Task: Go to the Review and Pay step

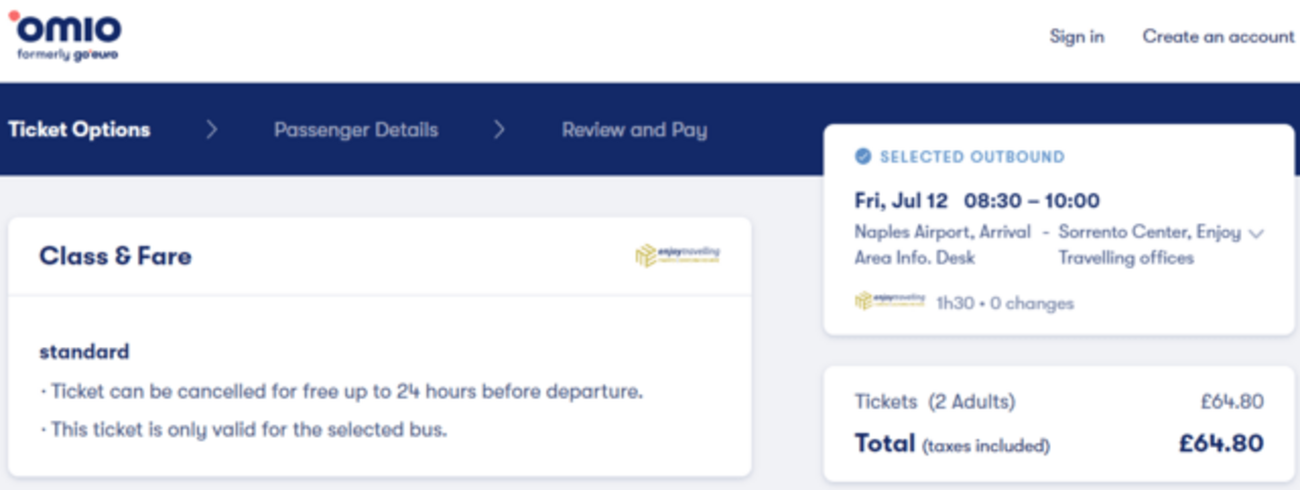Action: [x=634, y=129]
